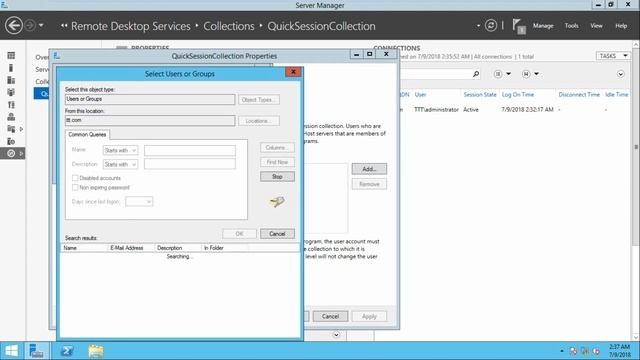Image resolution: width=640 pixels, height=360 pixels.
Task: Click the search magnifier in Connections filter
Action: pyautogui.click(x=476, y=74)
